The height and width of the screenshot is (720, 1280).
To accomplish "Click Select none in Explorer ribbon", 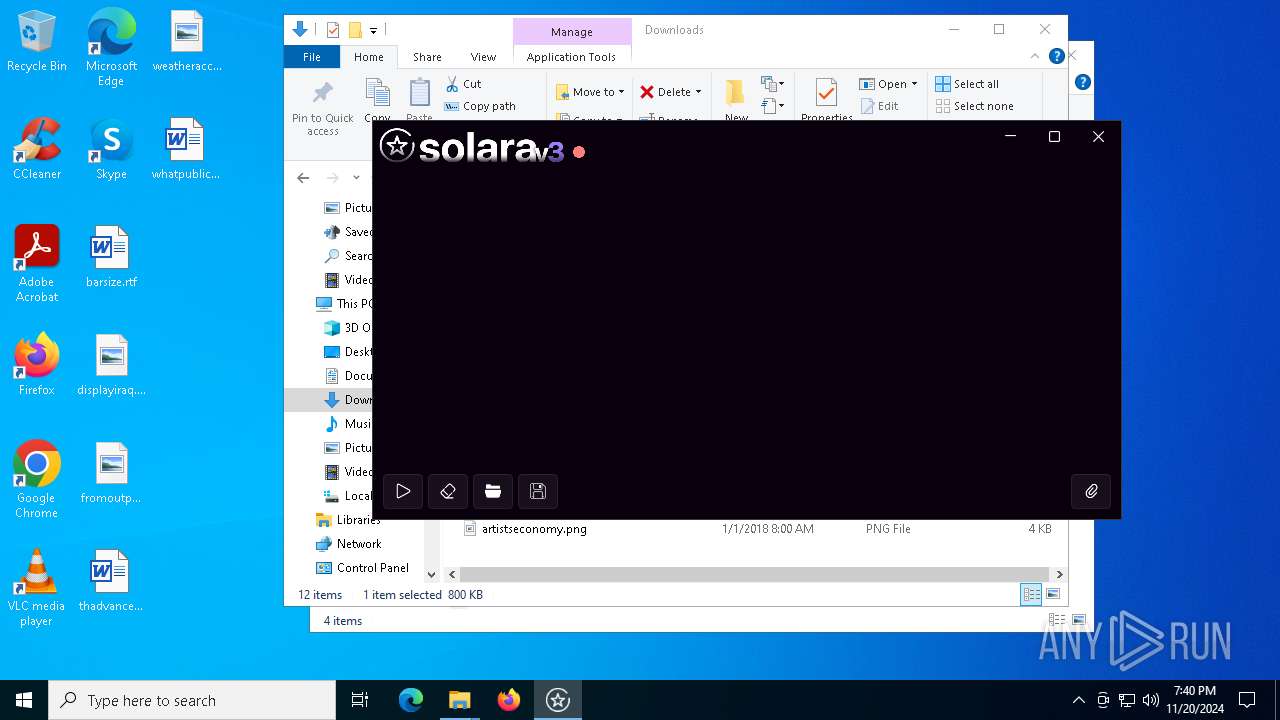I will point(975,106).
